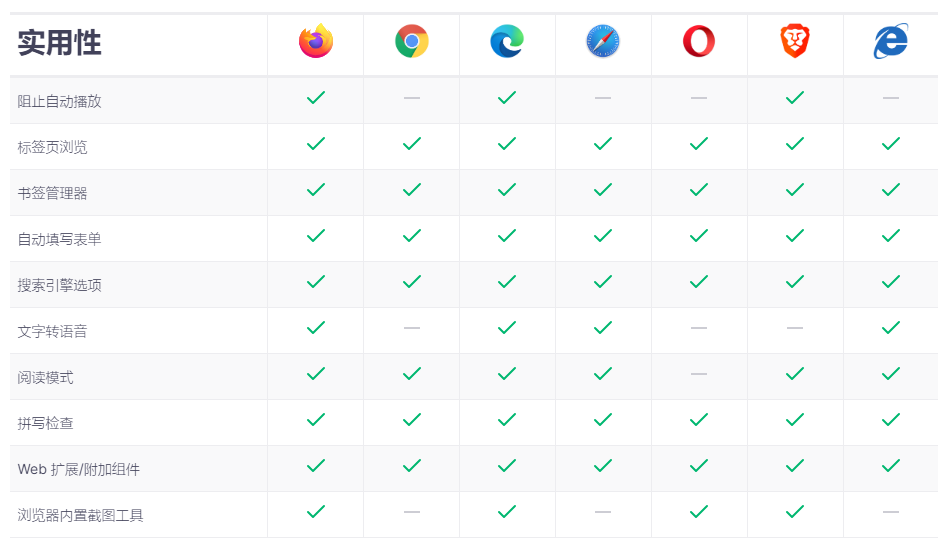945x544 pixels.
Task: Click Firefox checkmark for 阻止自动播放
Action: [316, 98]
